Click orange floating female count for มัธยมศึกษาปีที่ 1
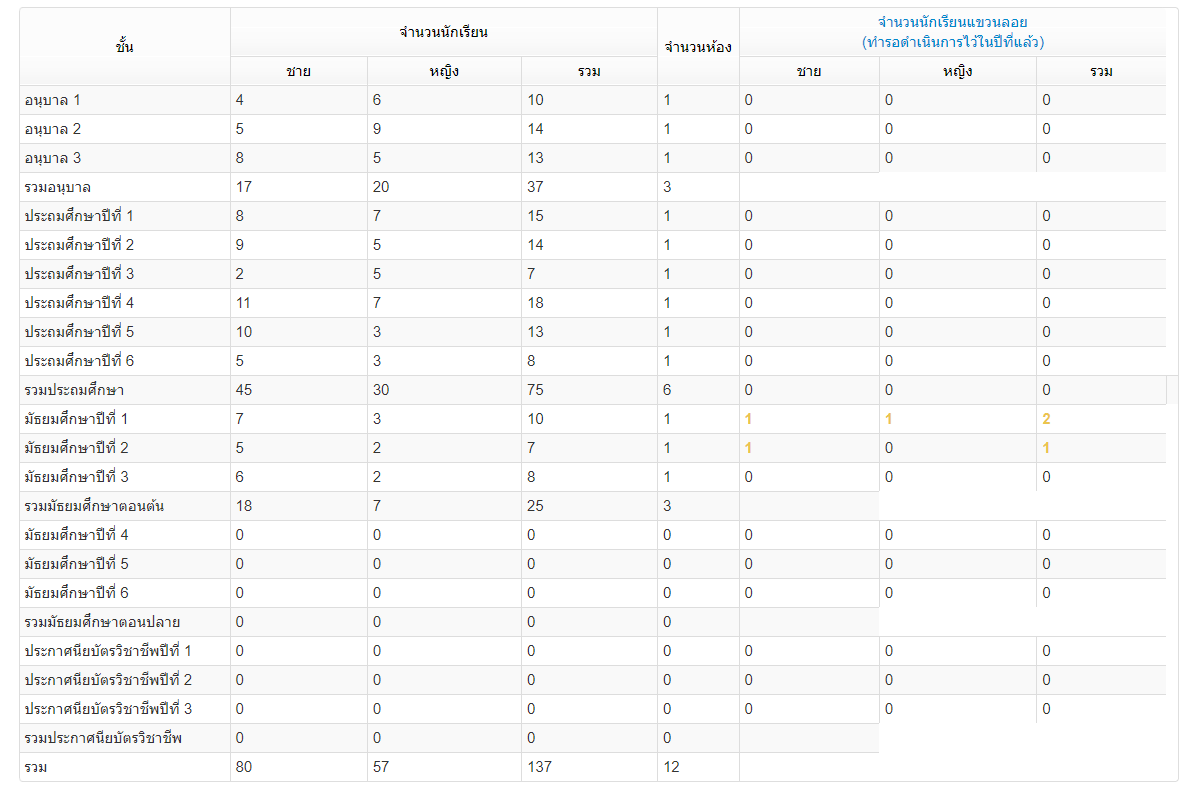The width and height of the screenshot is (1197, 792). (x=888, y=419)
